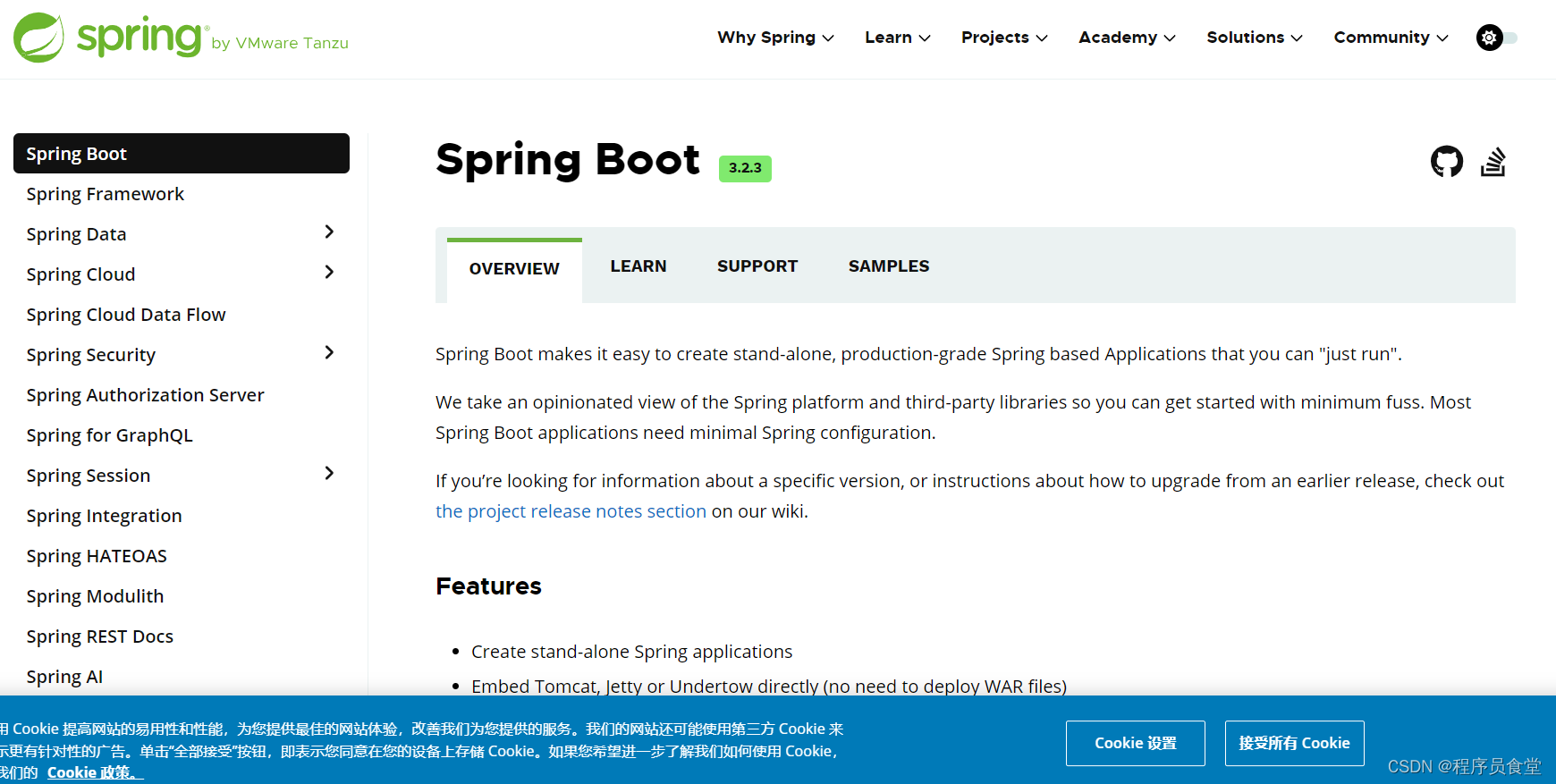Click the 接受所有 Cookie button

[1294, 743]
